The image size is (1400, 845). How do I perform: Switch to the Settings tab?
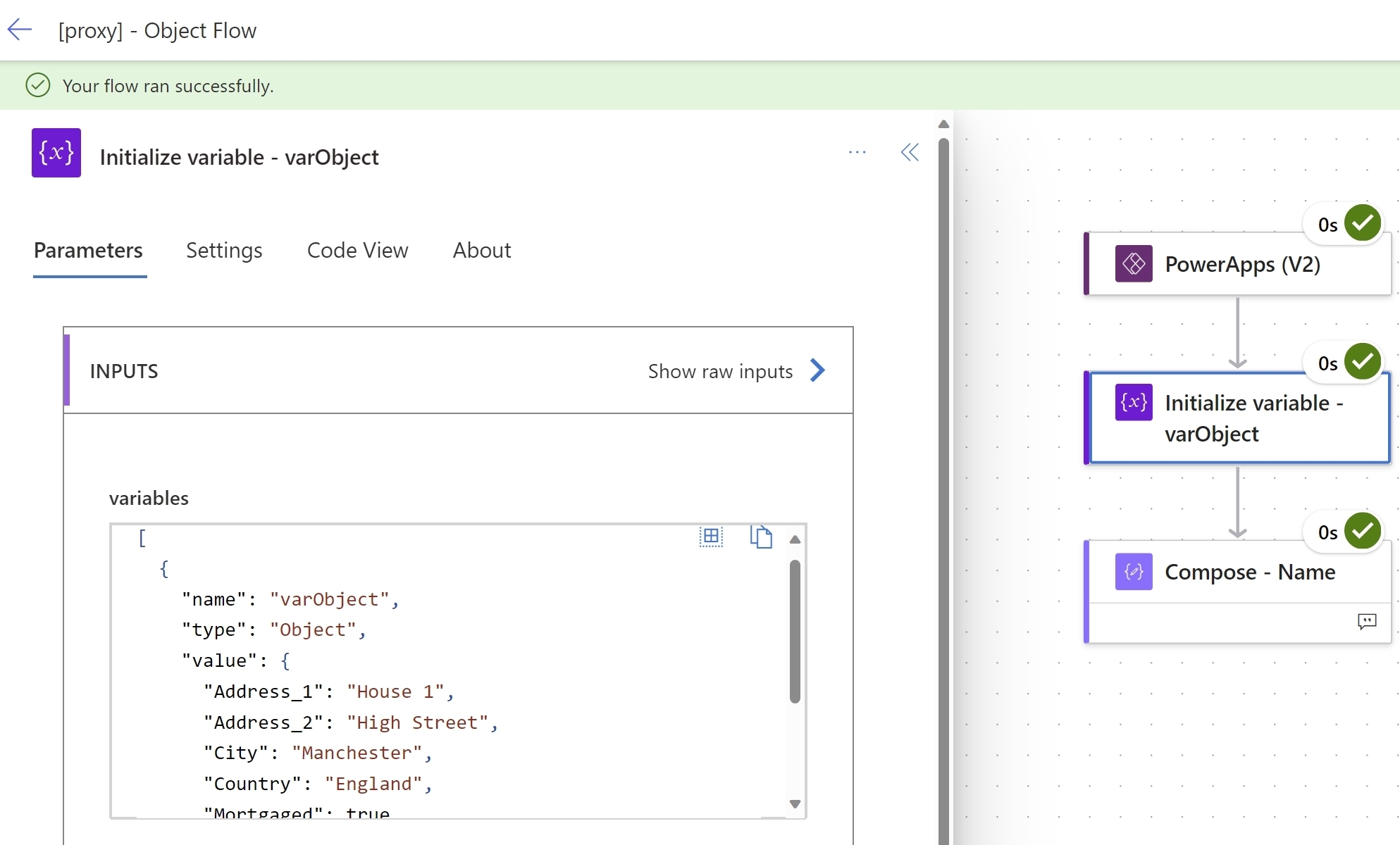click(224, 251)
